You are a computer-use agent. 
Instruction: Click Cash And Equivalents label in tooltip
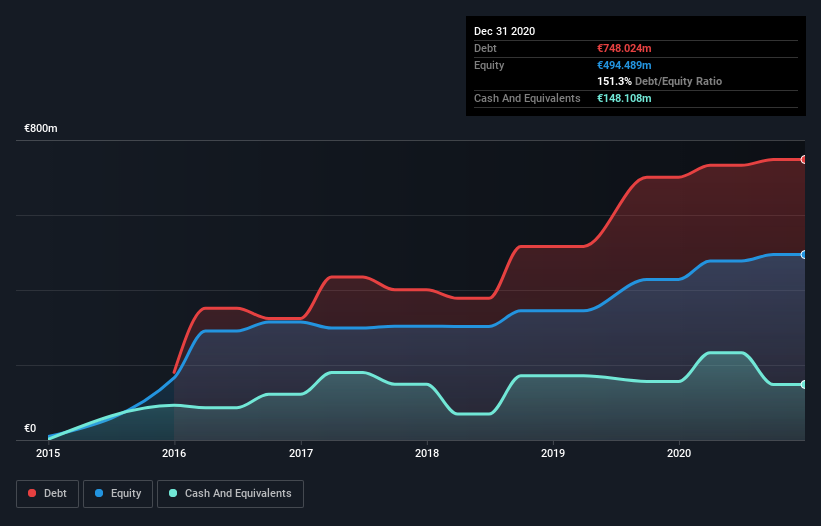527,98
